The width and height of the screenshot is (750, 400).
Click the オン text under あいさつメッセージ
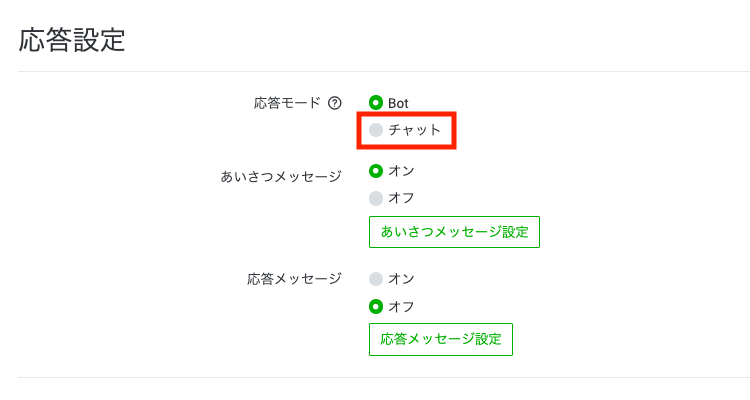point(401,171)
